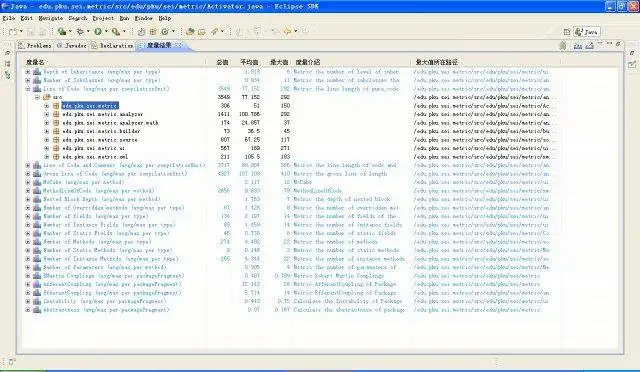The height and width of the screenshot is (372, 640).
Task: Expand the Abstractness metric row
Action: click(x=28, y=310)
